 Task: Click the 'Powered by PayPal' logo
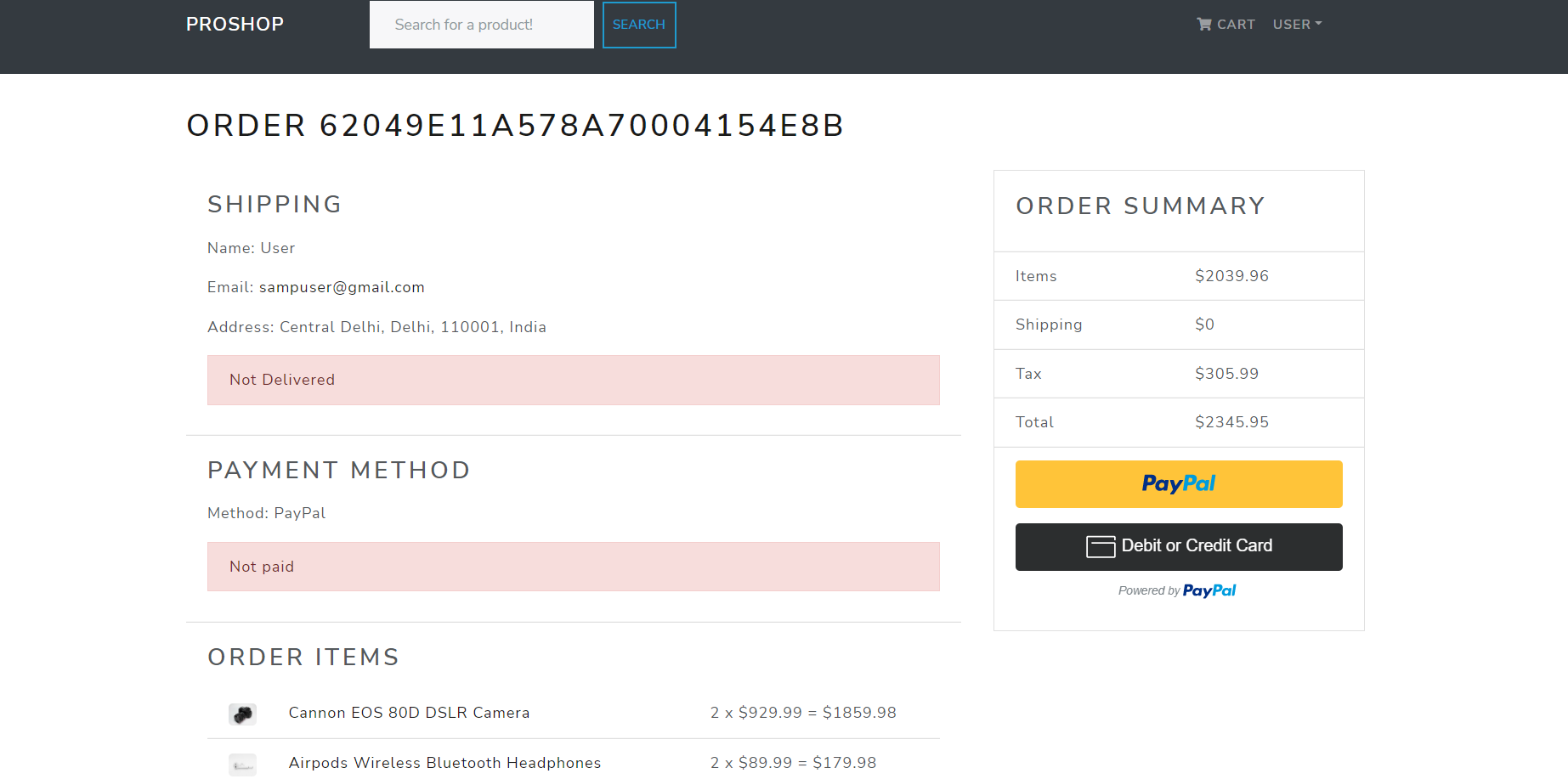pyautogui.click(x=1209, y=590)
